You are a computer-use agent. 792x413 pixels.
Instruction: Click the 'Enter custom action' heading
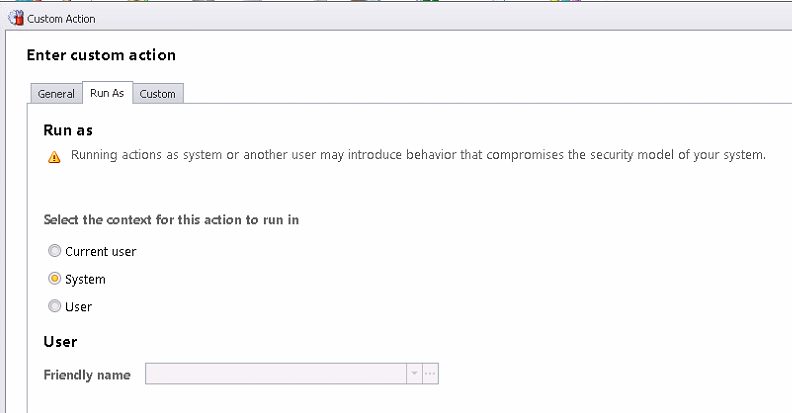point(101,55)
